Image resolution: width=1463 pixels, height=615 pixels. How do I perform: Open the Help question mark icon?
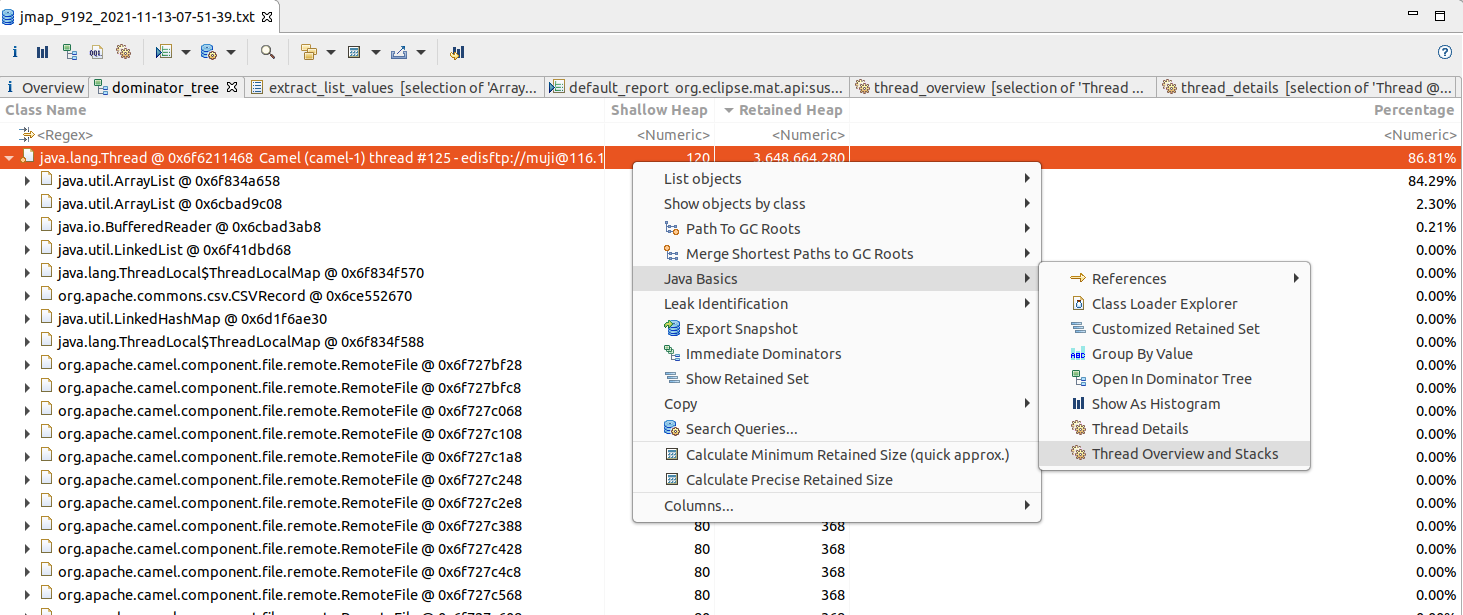tap(1444, 52)
